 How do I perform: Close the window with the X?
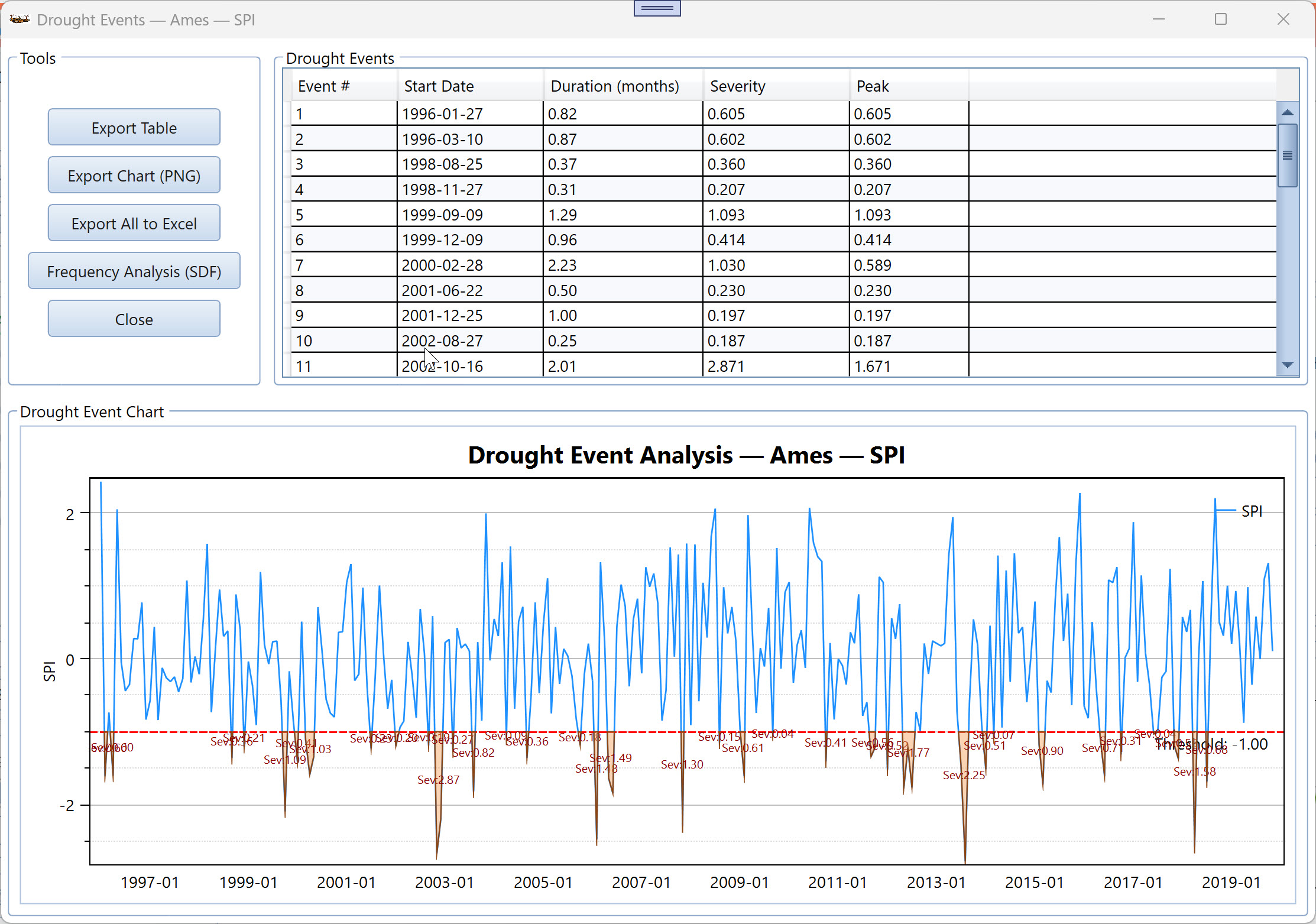pyautogui.click(x=1283, y=20)
